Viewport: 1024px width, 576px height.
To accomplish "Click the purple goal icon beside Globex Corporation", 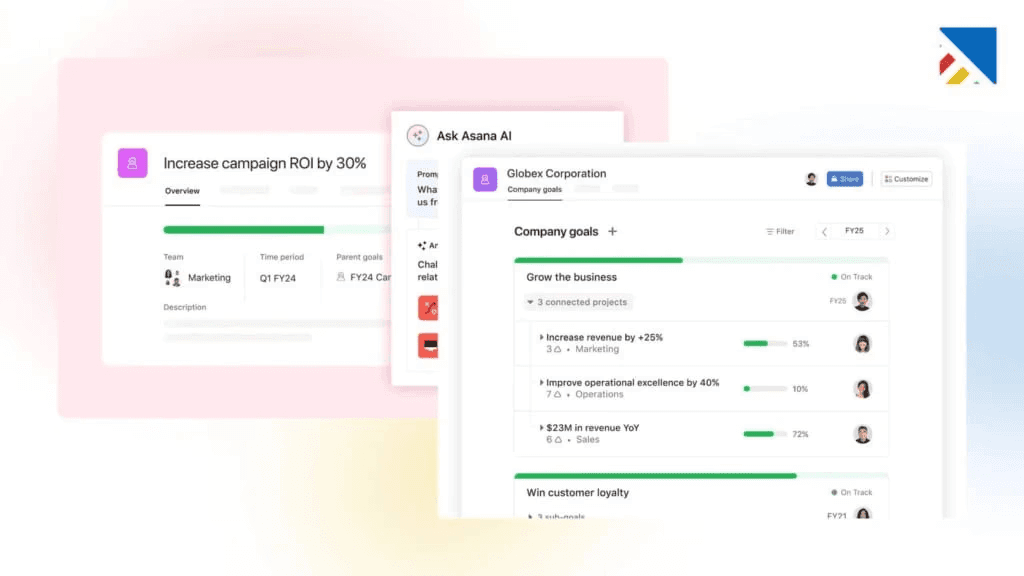I will (x=484, y=179).
